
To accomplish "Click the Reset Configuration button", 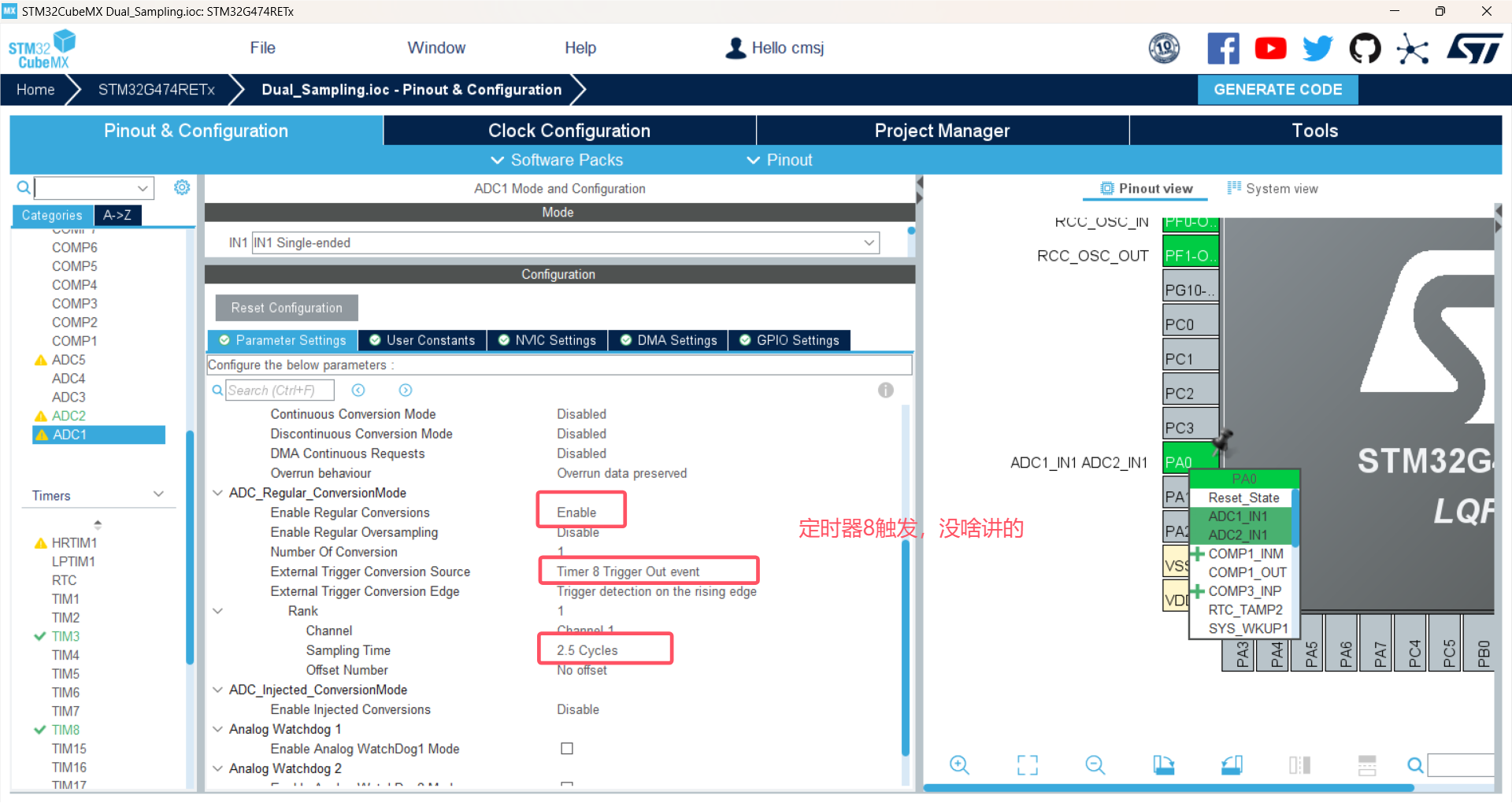I will click(287, 308).
